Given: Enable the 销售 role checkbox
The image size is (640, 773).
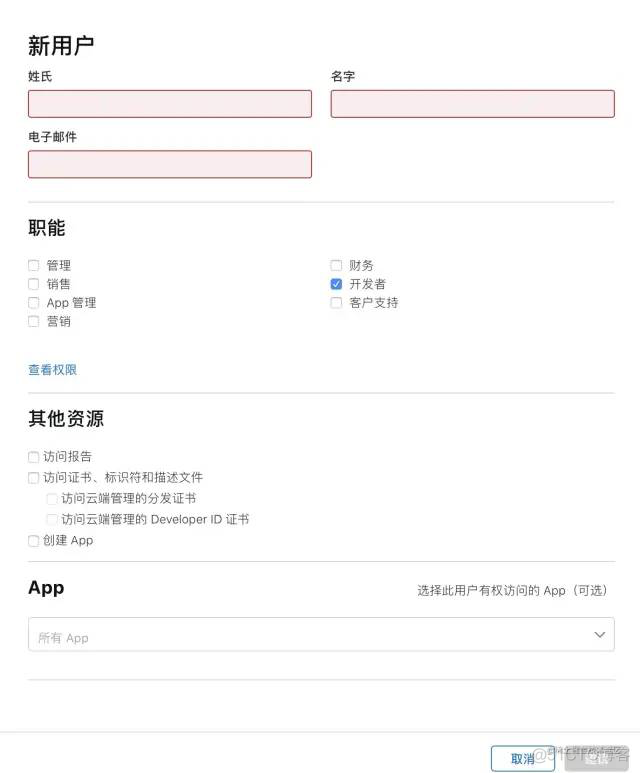Looking at the screenshot, I should (x=34, y=284).
